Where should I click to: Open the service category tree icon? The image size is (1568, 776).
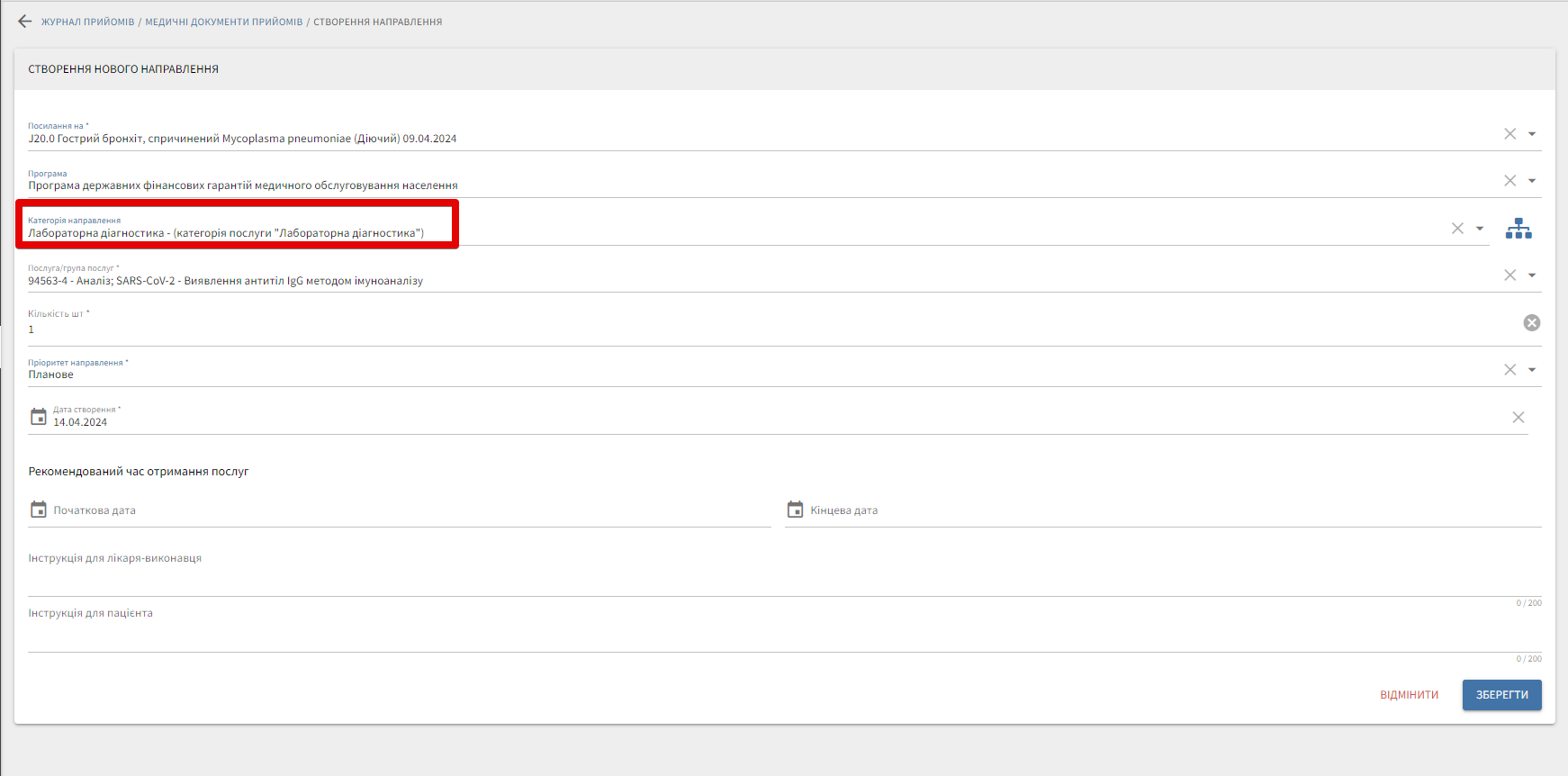tap(1518, 229)
